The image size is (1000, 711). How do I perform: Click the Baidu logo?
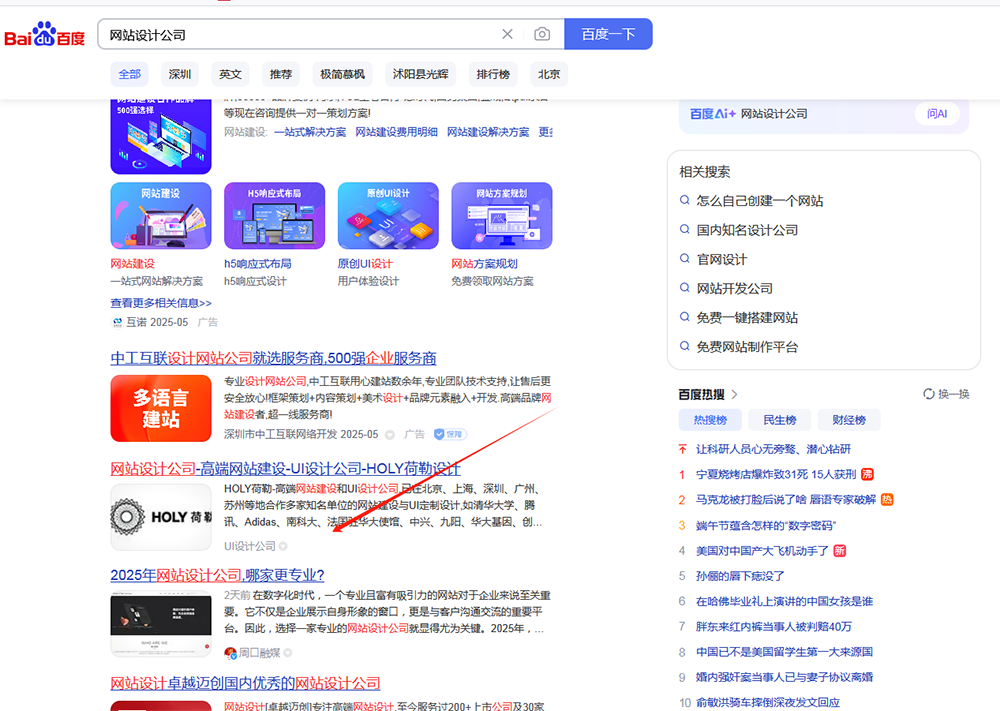44,36
